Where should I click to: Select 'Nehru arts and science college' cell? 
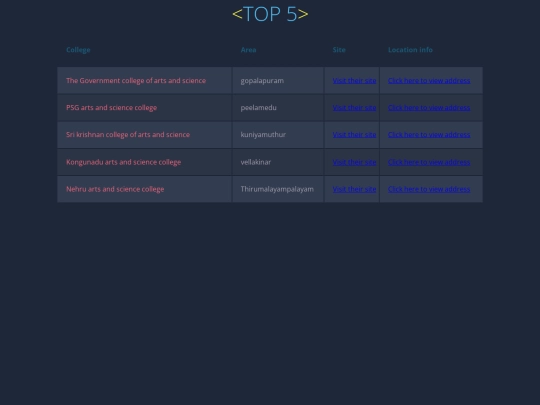pos(144,189)
